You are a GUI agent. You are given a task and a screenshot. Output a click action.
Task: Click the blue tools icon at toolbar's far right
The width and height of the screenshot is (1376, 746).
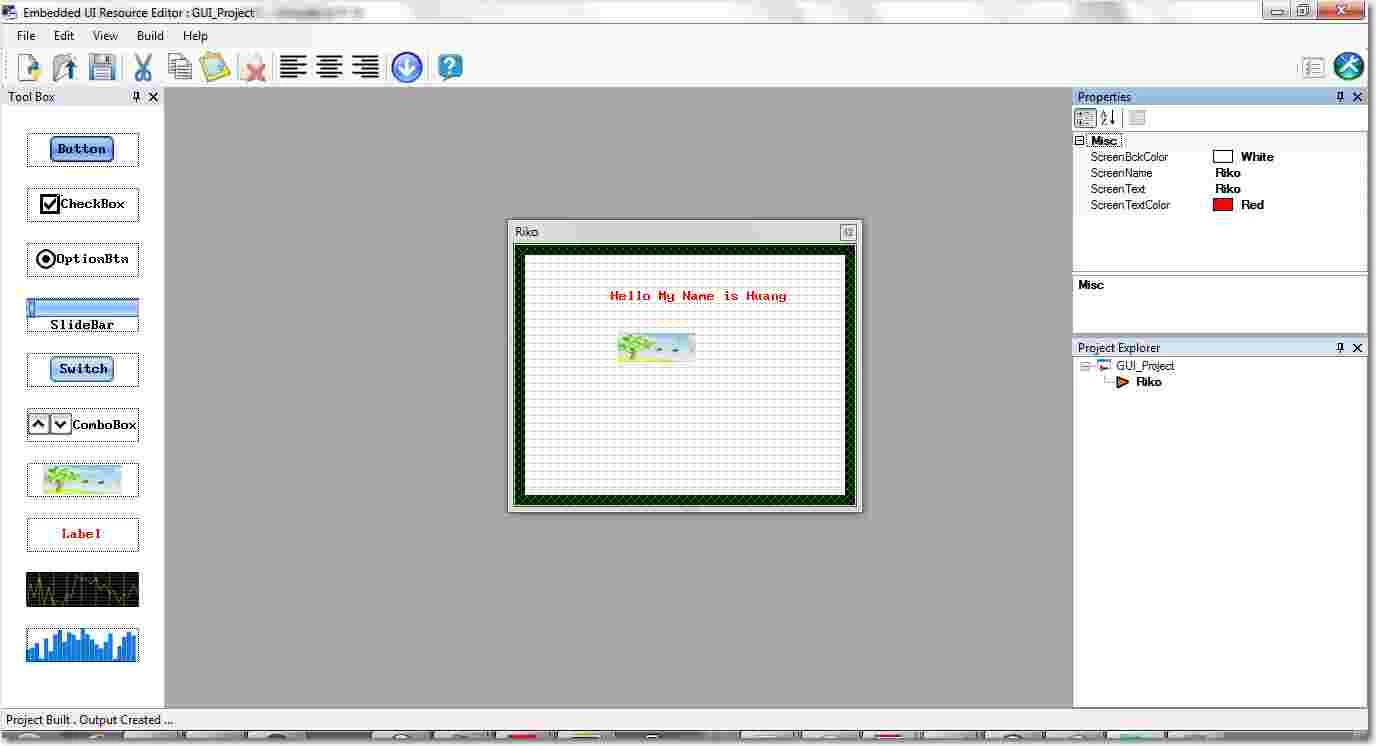click(1349, 67)
